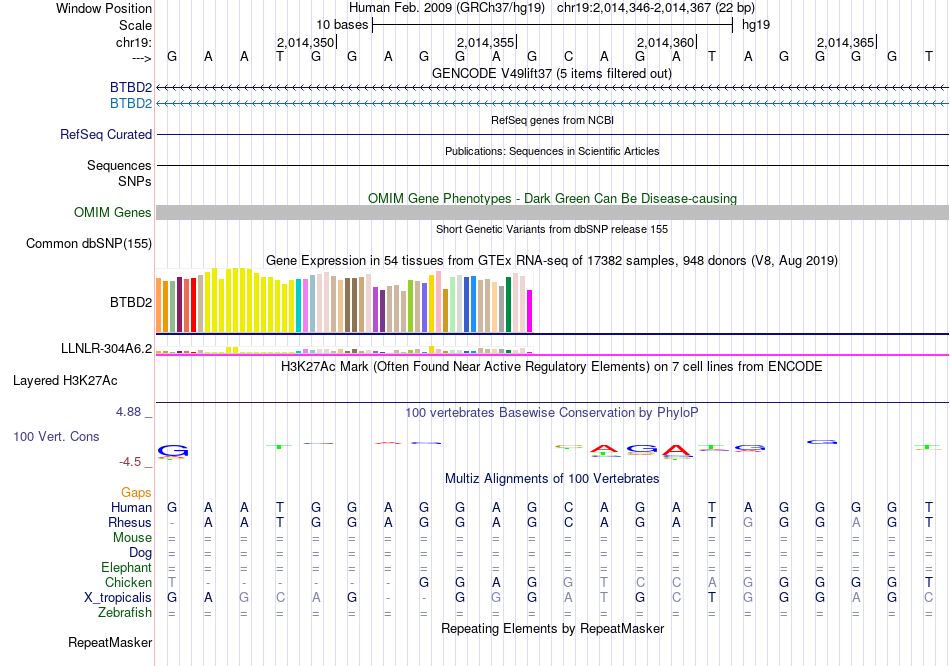Click the RefSeq Curated track label
This screenshot has width=950, height=666.
pos(105,135)
